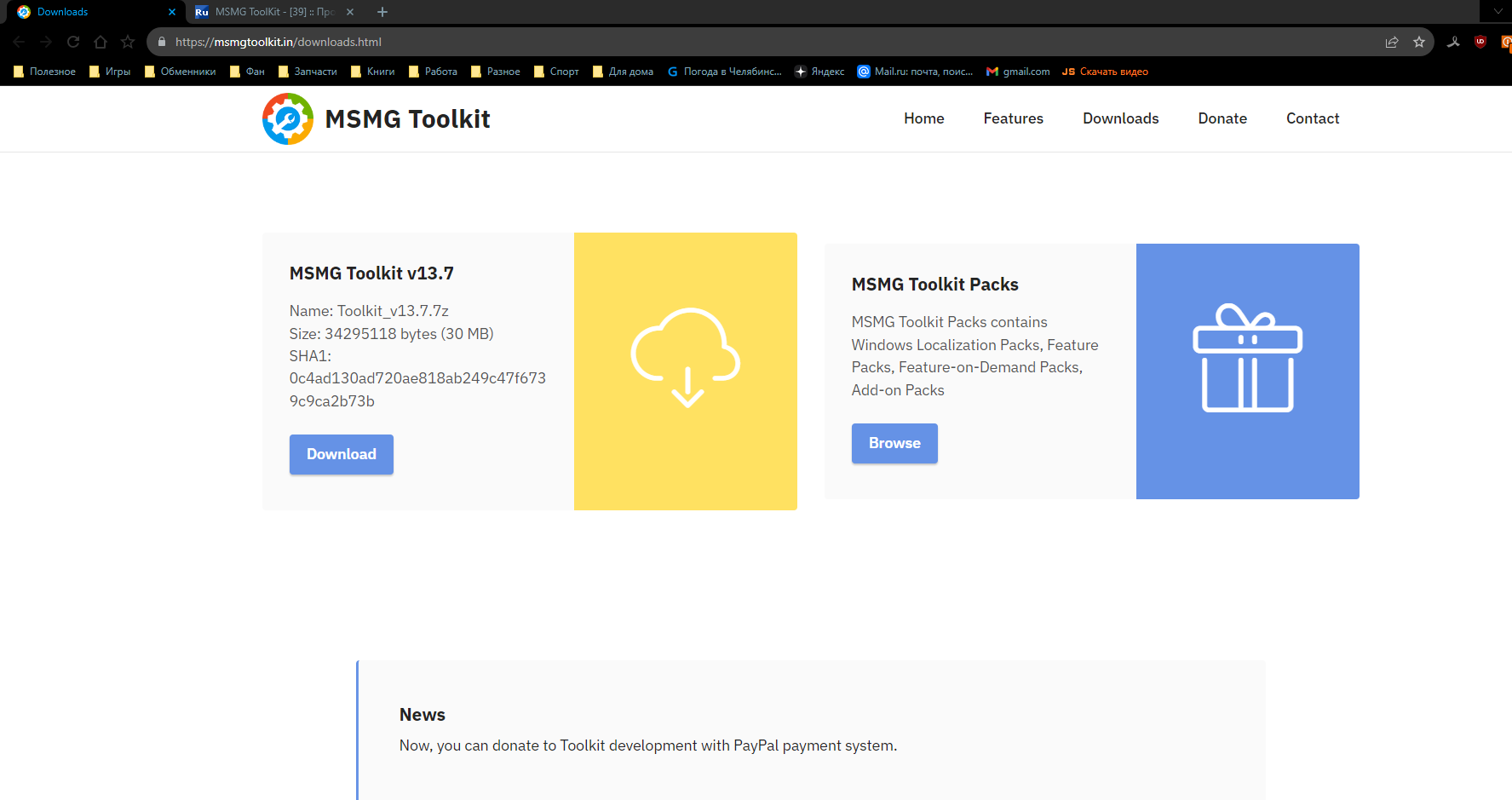
Task: Click the reload page icon
Action: (x=73, y=42)
